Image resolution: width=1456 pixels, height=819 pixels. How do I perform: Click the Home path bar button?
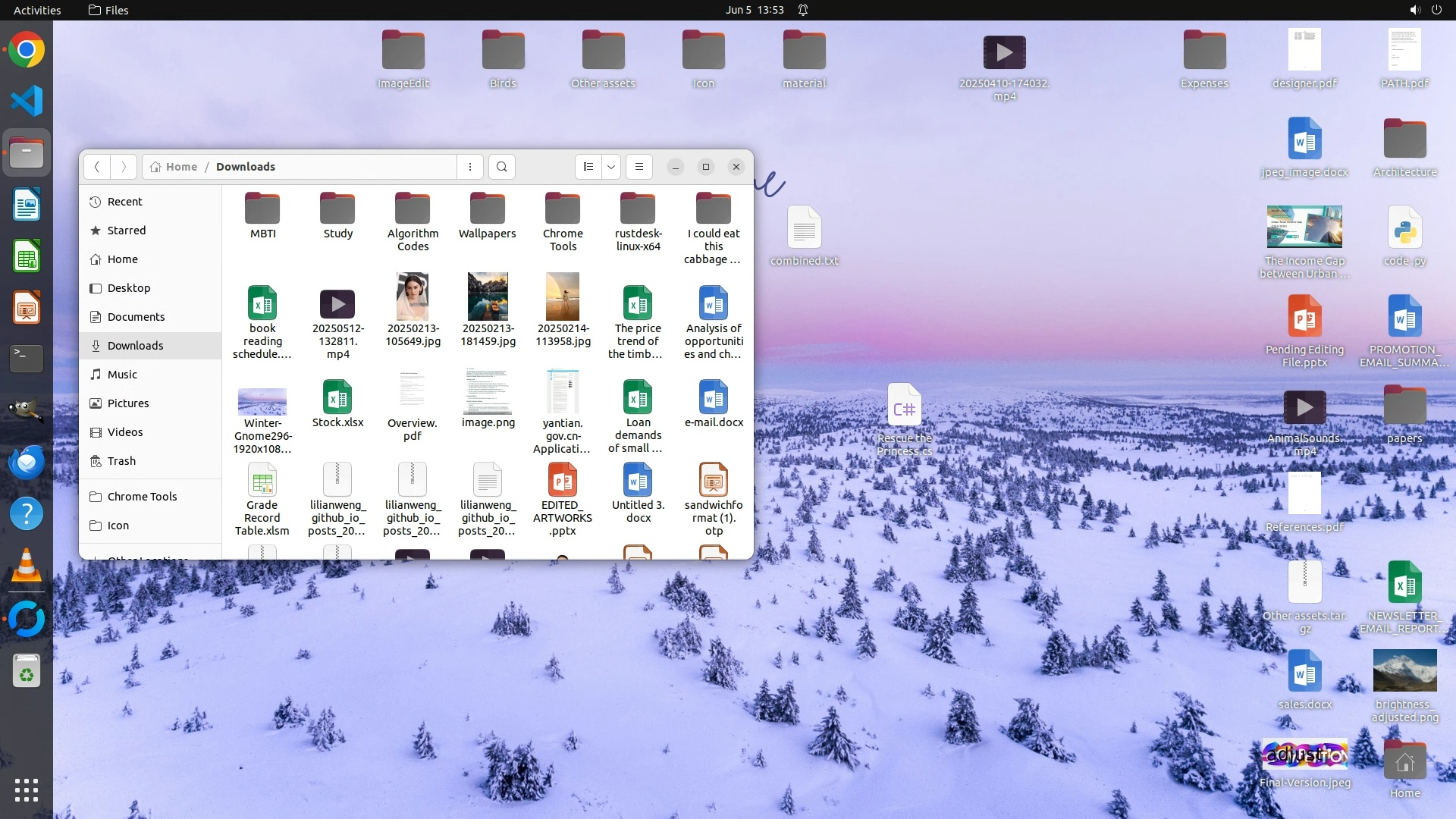(x=174, y=167)
